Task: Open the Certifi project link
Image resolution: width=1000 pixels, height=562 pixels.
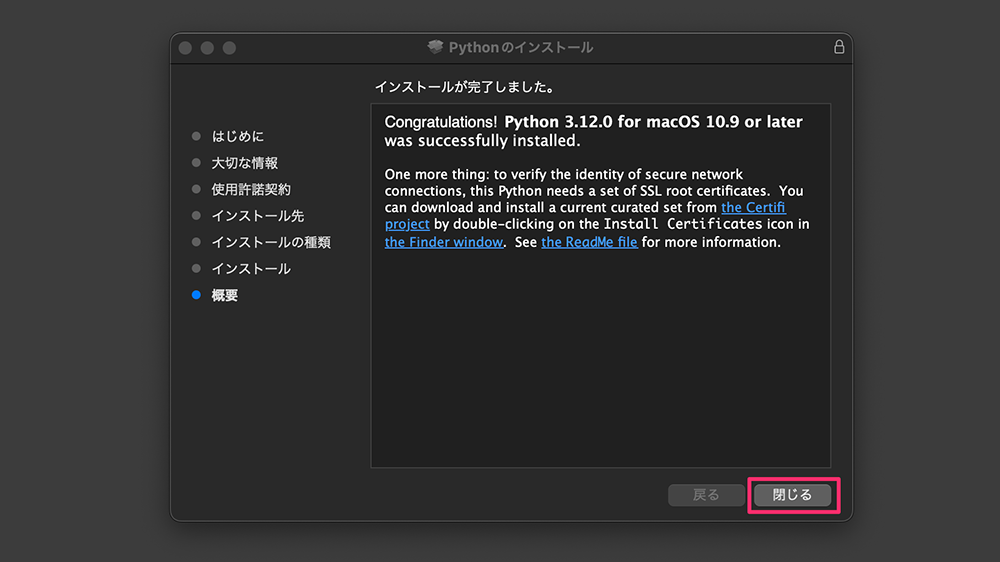Action: click(753, 207)
